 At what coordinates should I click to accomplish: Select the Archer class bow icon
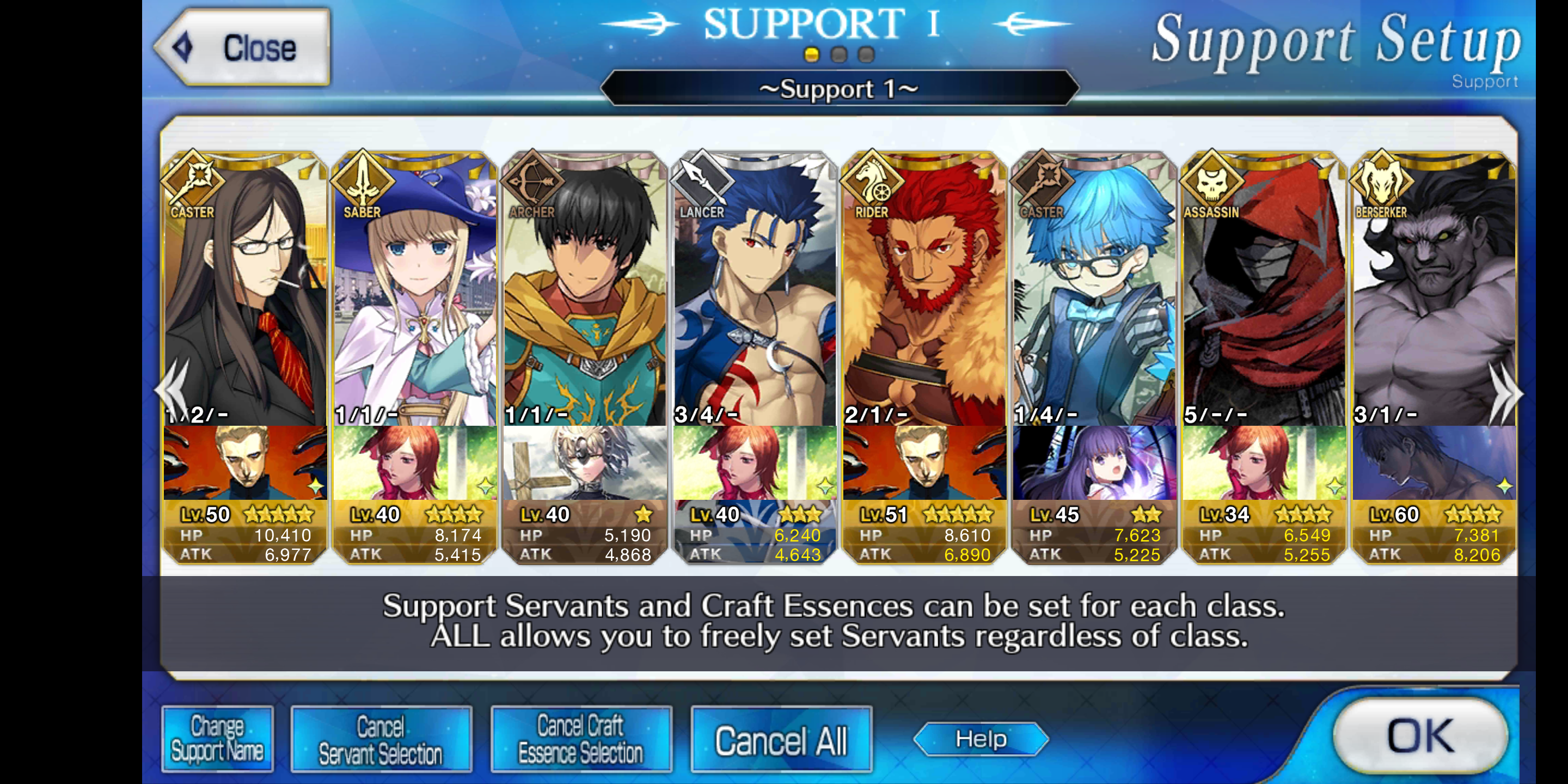(x=532, y=180)
